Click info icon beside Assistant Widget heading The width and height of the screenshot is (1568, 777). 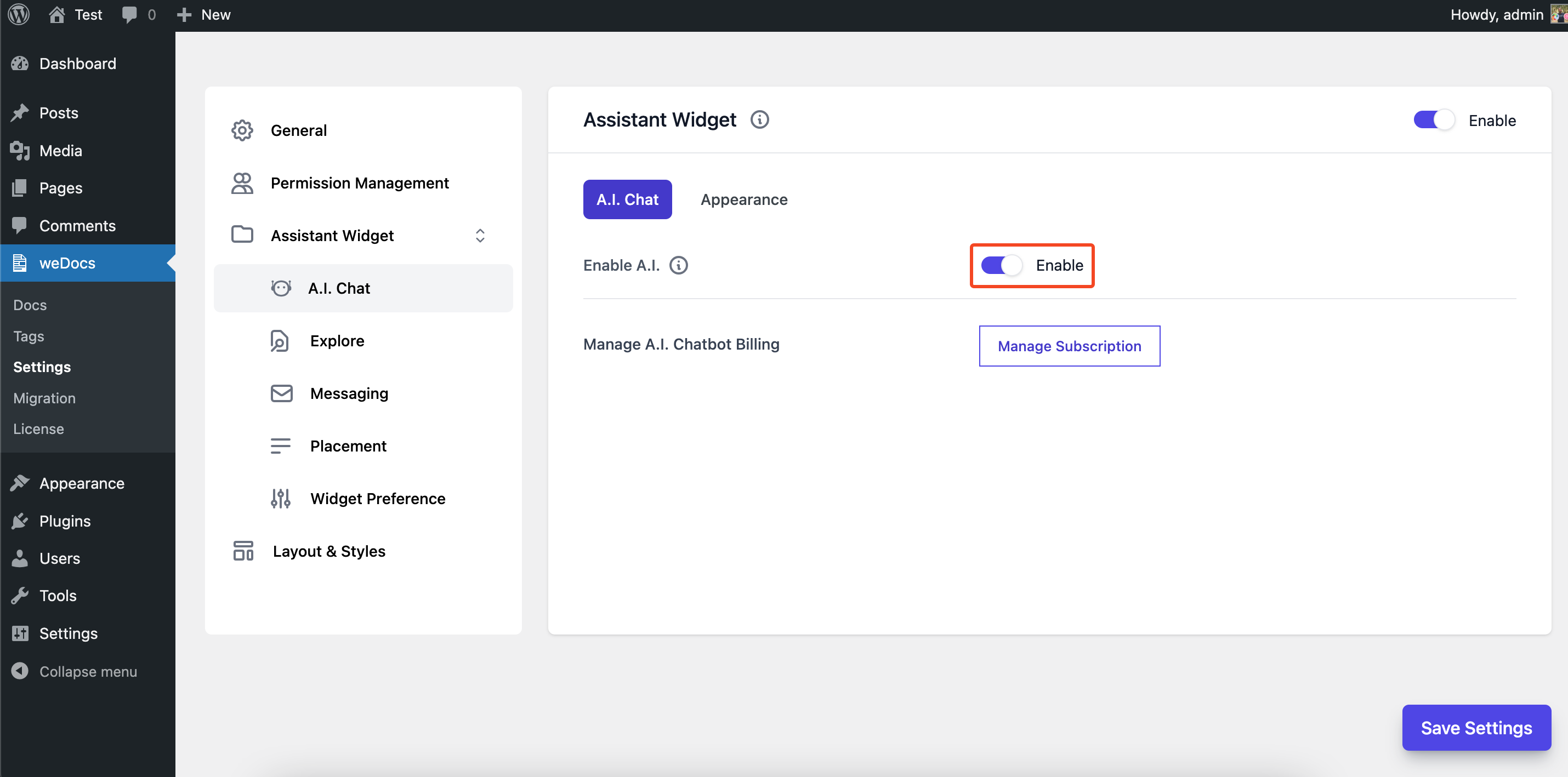click(x=759, y=119)
